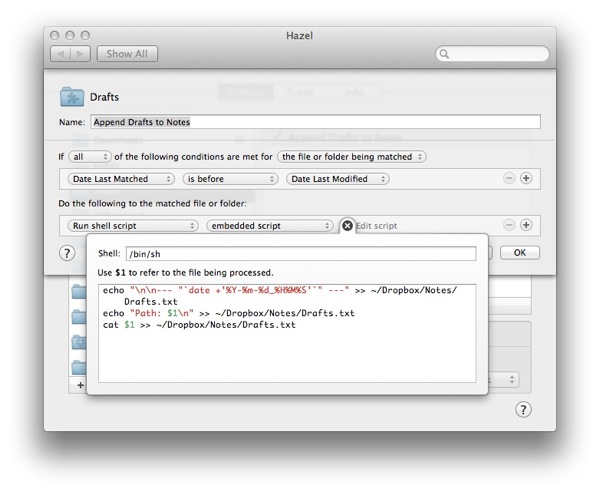Click the 'echo "Path: $1\n"' script line
This screenshot has height=492, width=600.
(x=228, y=313)
